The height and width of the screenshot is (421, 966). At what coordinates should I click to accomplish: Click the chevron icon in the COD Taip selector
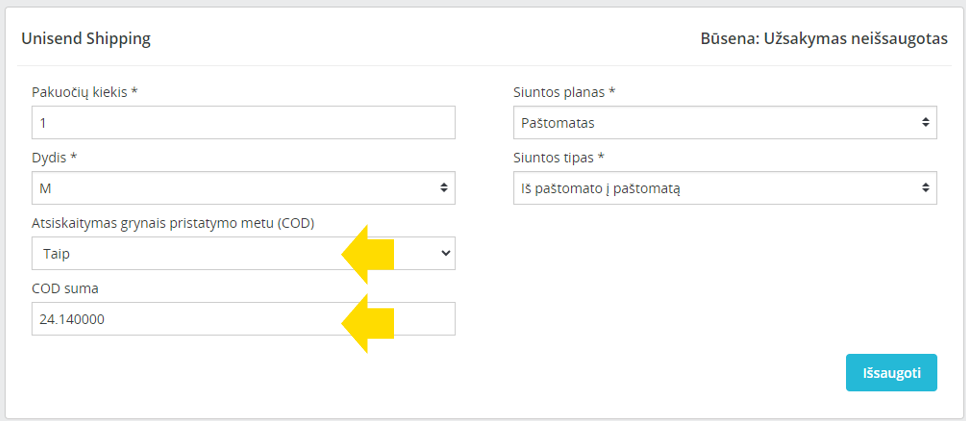[x=447, y=253]
